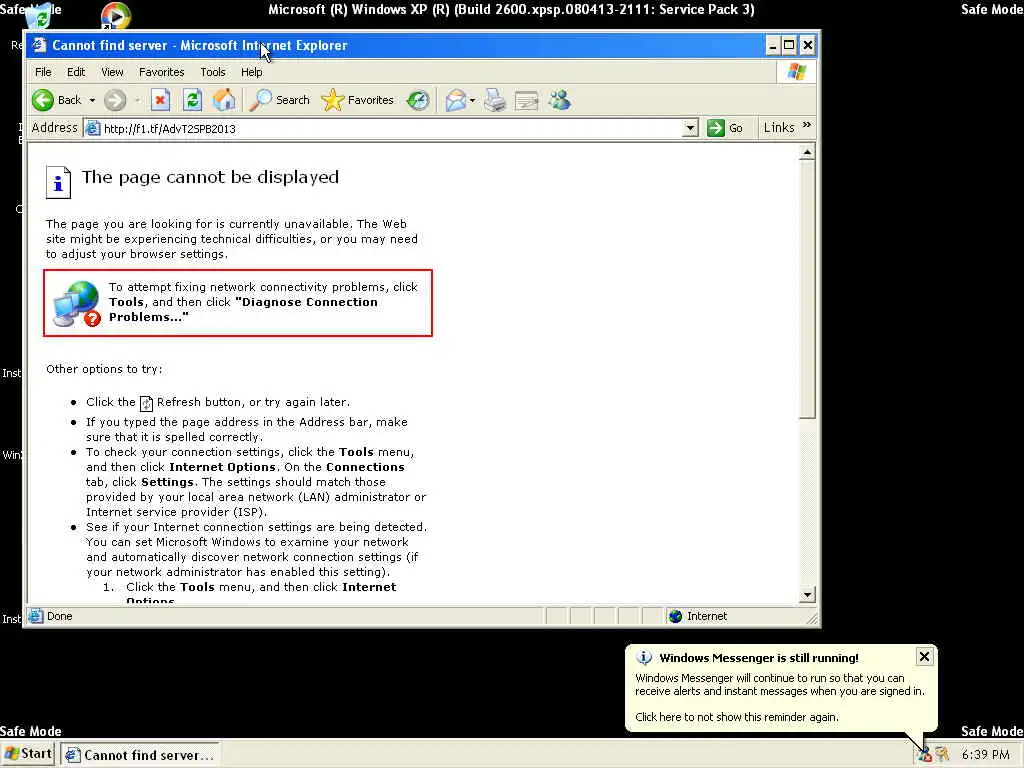Viewport: 1024px width, 768px height.
Task: Open the Favorites menu
Action: pos(161,72)
